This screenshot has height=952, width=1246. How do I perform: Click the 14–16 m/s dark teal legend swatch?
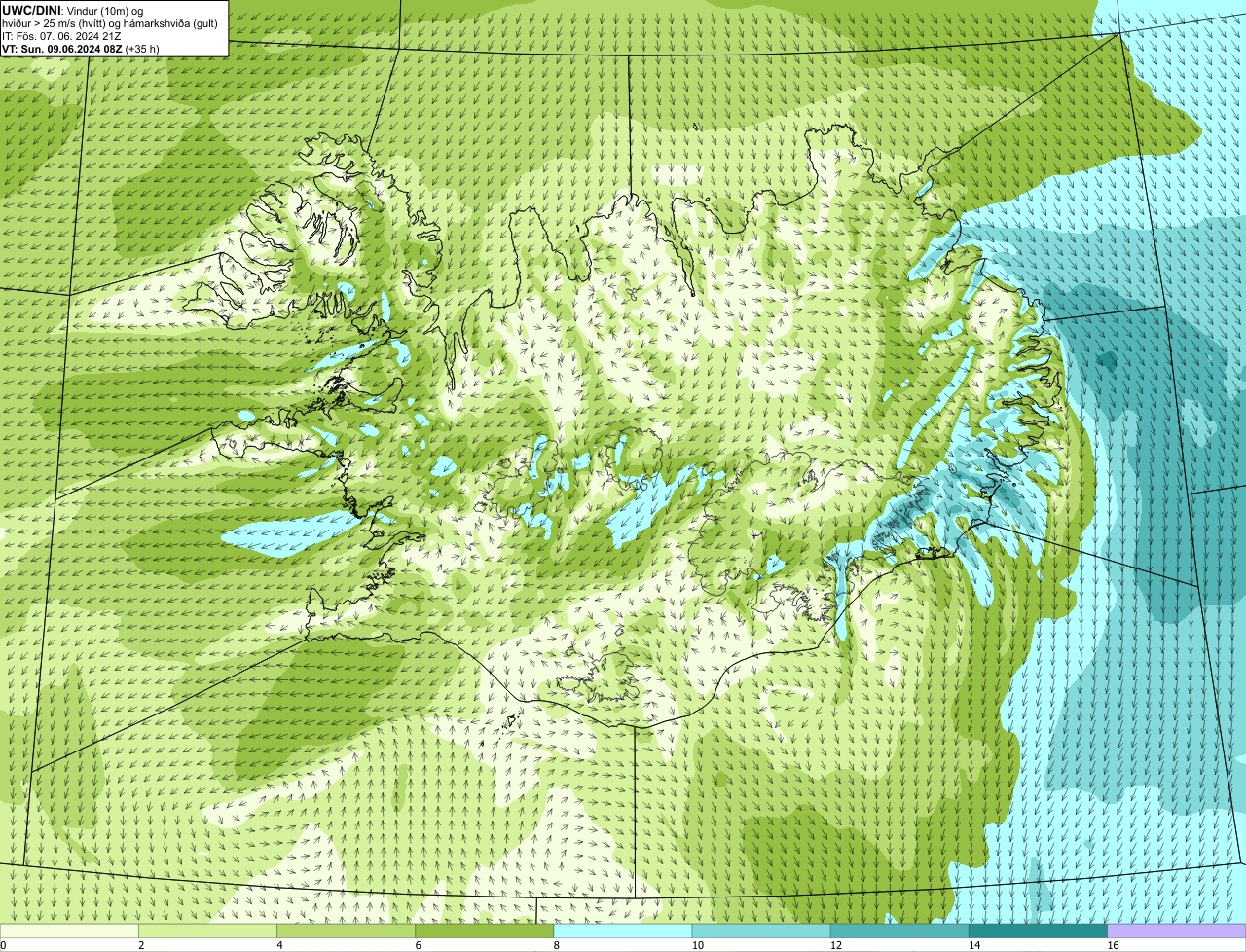point(1038,931)
